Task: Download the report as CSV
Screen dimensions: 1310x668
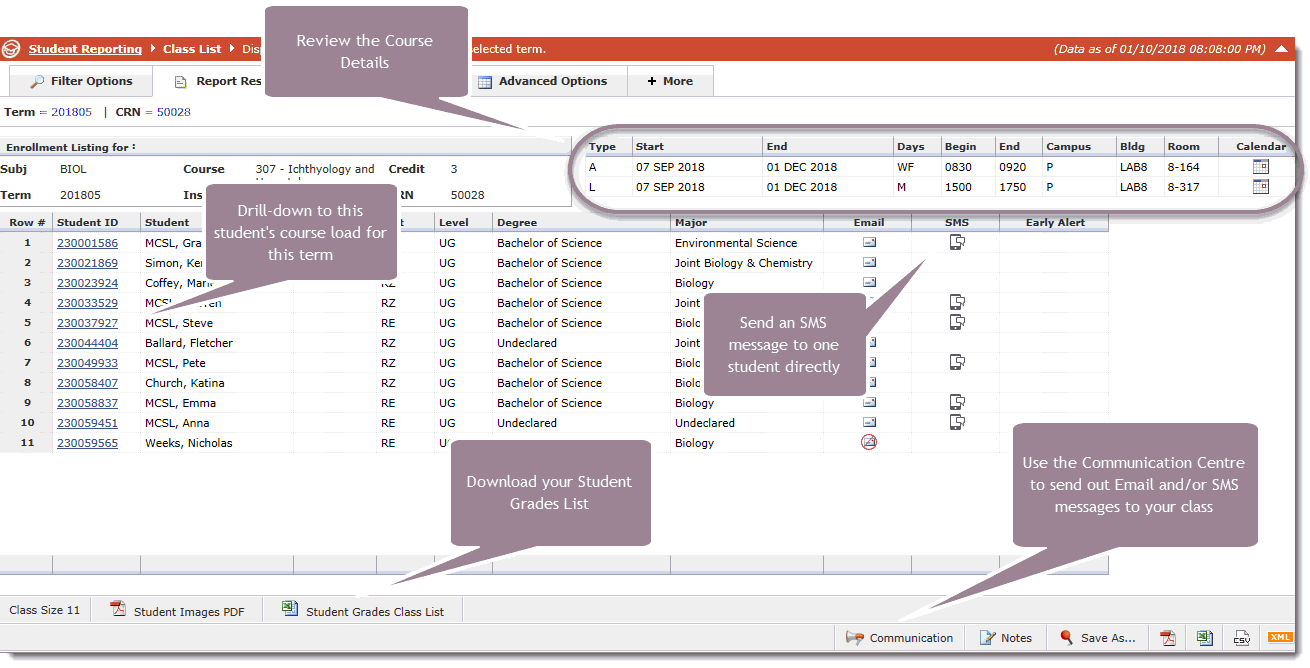Action: tap(1241, 638)
